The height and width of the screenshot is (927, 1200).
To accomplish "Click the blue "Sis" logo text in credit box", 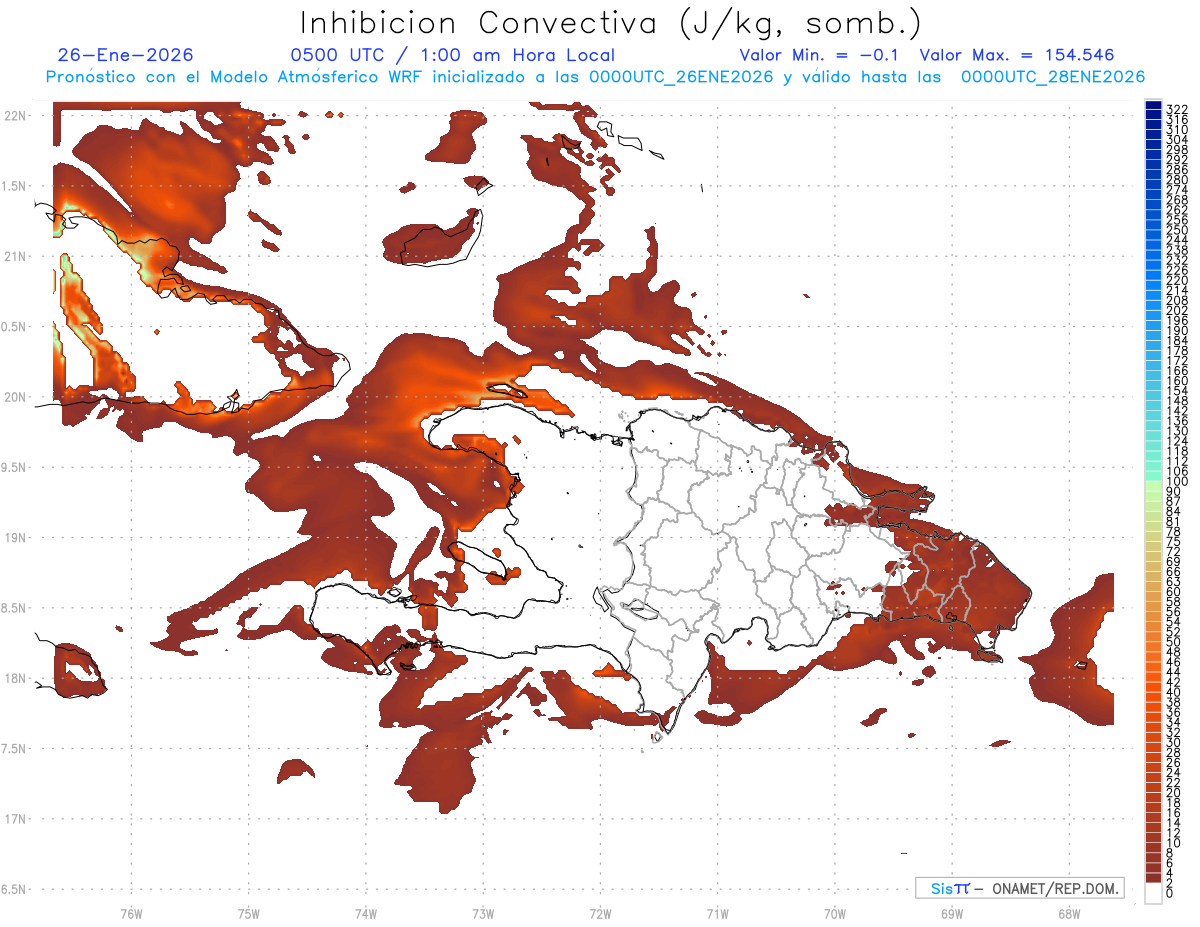I will (x=941, y=888).
